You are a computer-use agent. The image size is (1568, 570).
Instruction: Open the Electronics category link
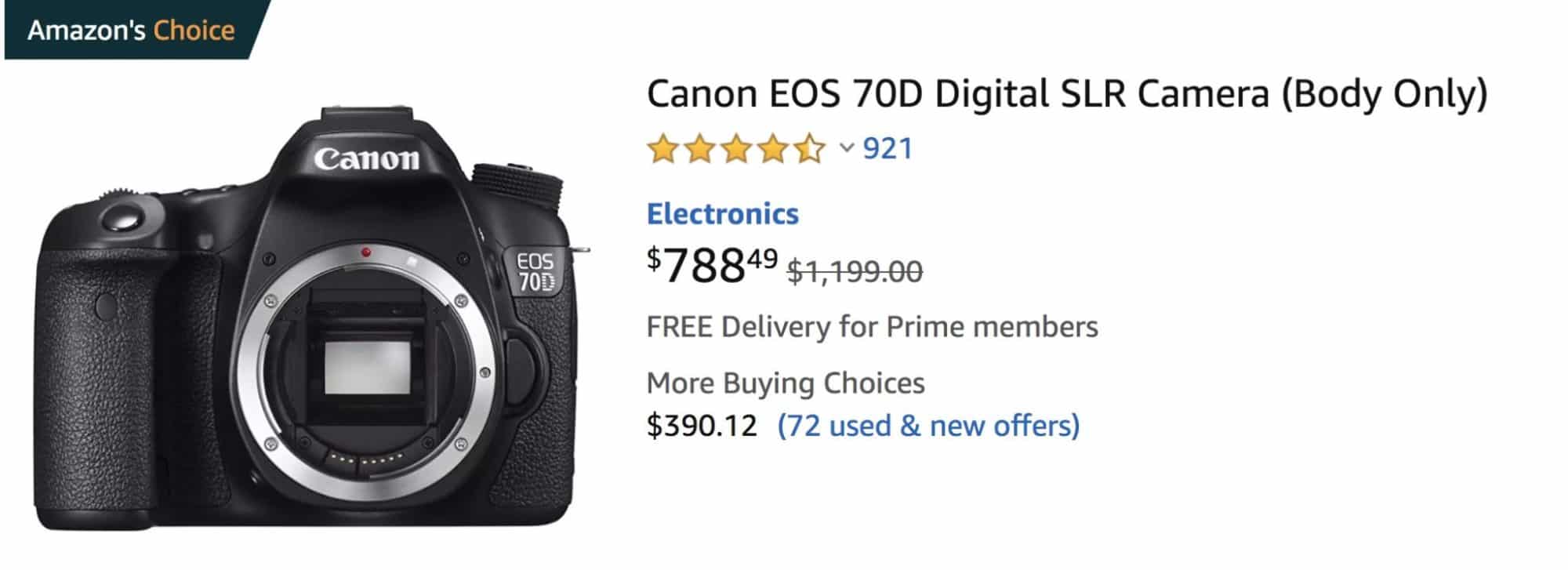720,213
